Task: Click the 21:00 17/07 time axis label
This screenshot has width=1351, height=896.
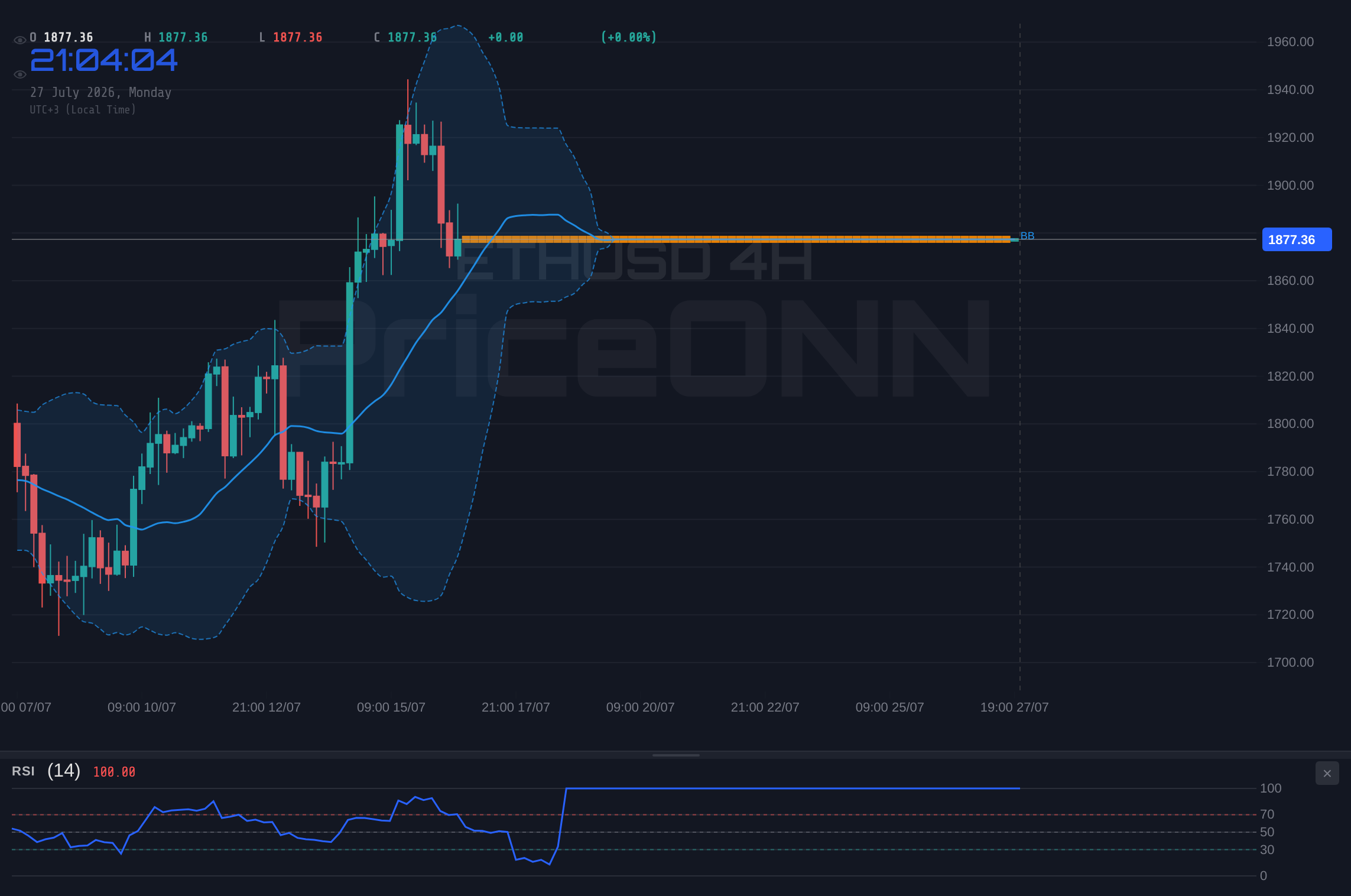Action: pos(516,707)
